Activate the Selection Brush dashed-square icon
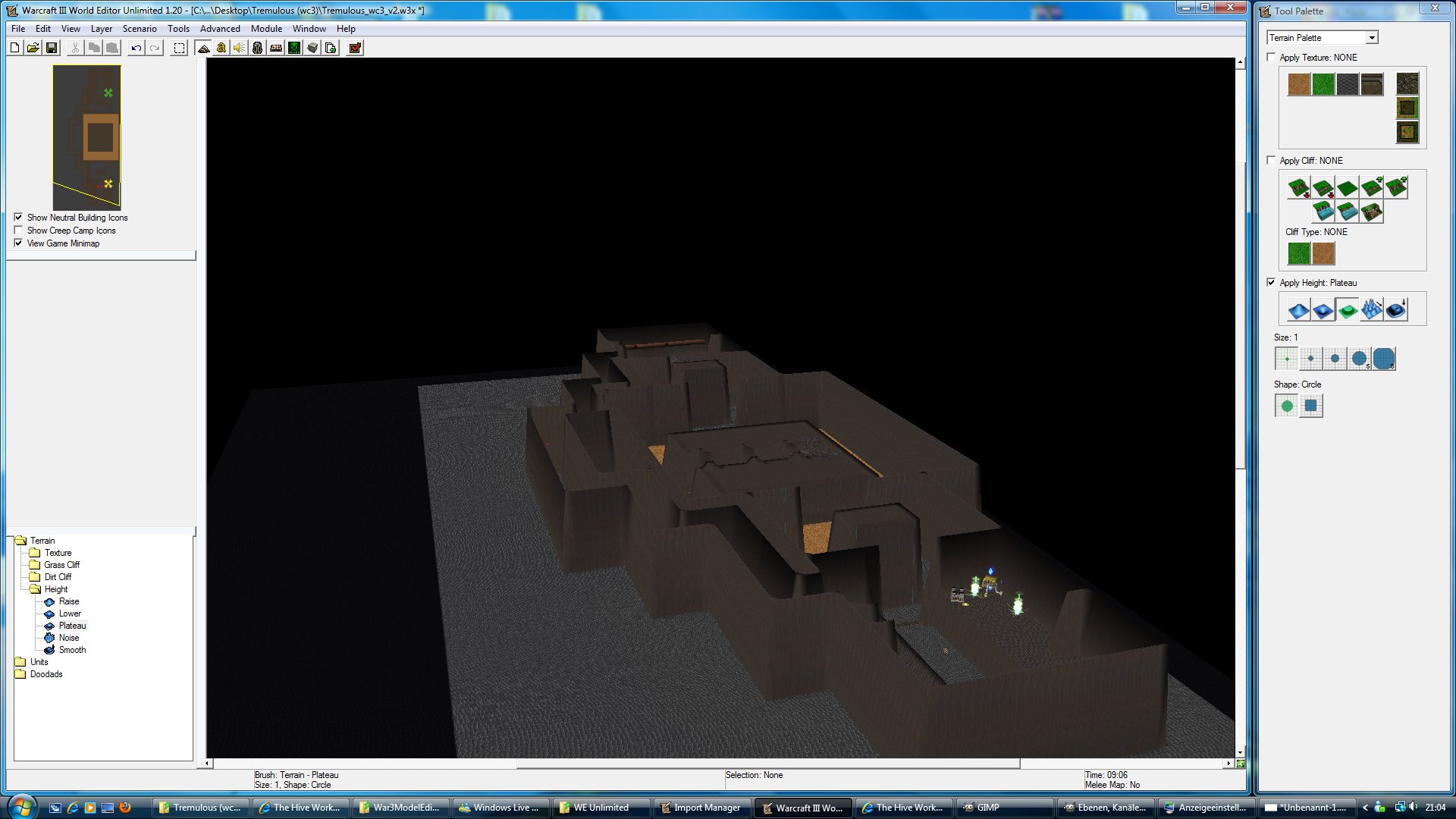This screenshot has width=1456, height=819. pos(179,48)
